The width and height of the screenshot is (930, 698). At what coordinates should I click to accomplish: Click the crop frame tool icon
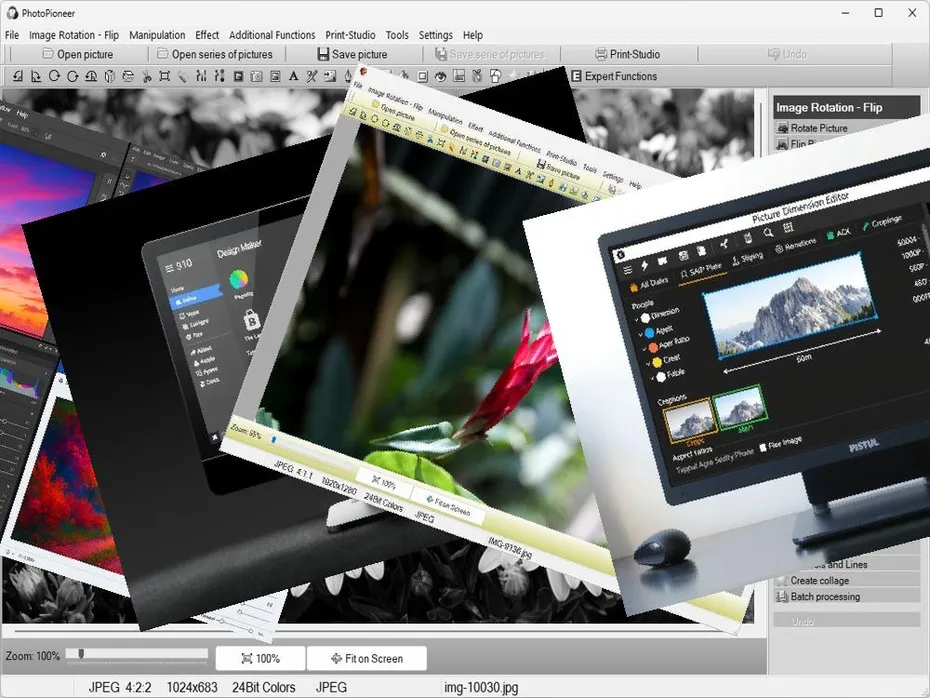coord(164,76)
